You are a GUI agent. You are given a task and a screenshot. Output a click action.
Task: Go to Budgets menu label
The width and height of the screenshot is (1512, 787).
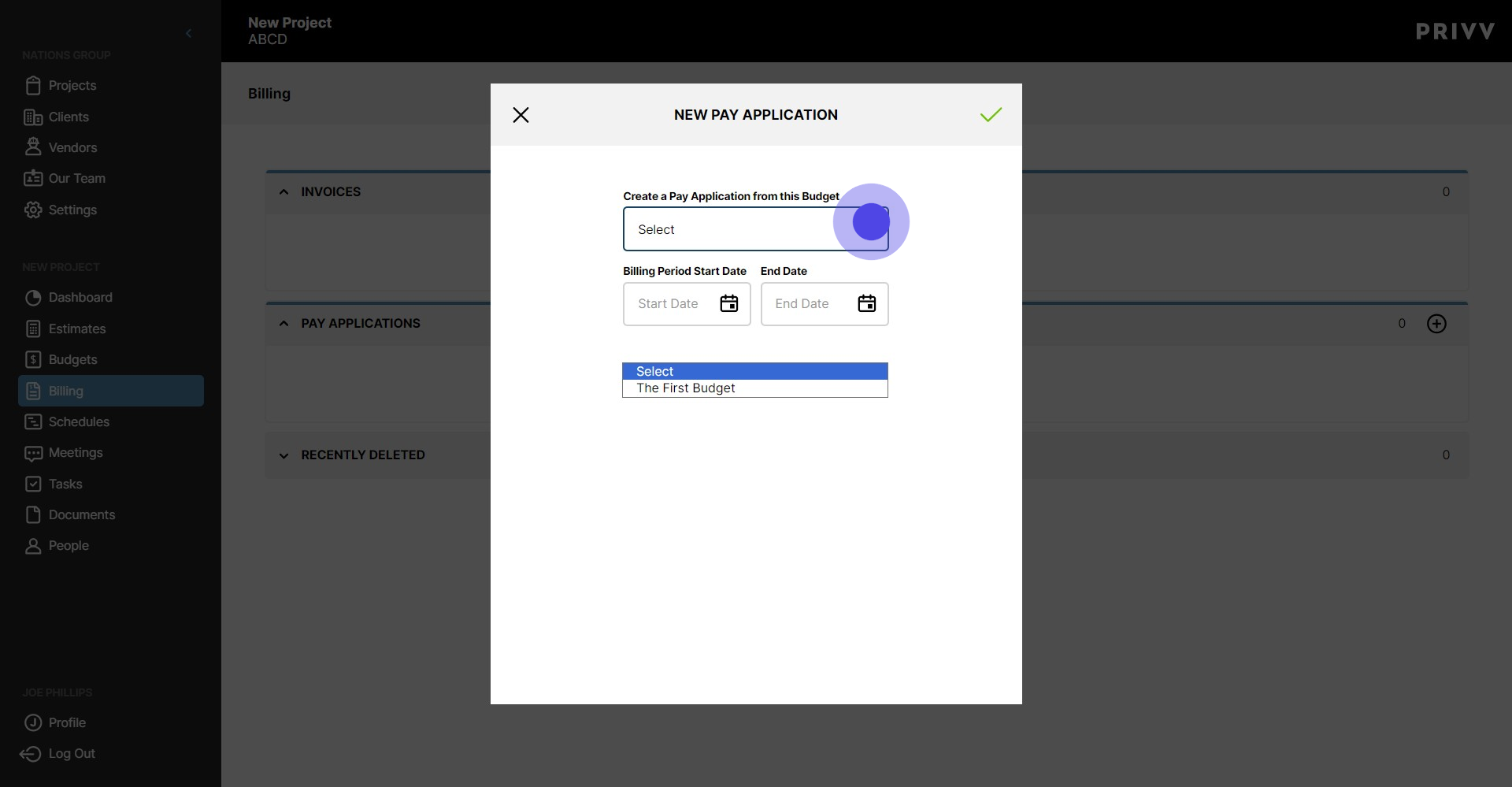73,359
